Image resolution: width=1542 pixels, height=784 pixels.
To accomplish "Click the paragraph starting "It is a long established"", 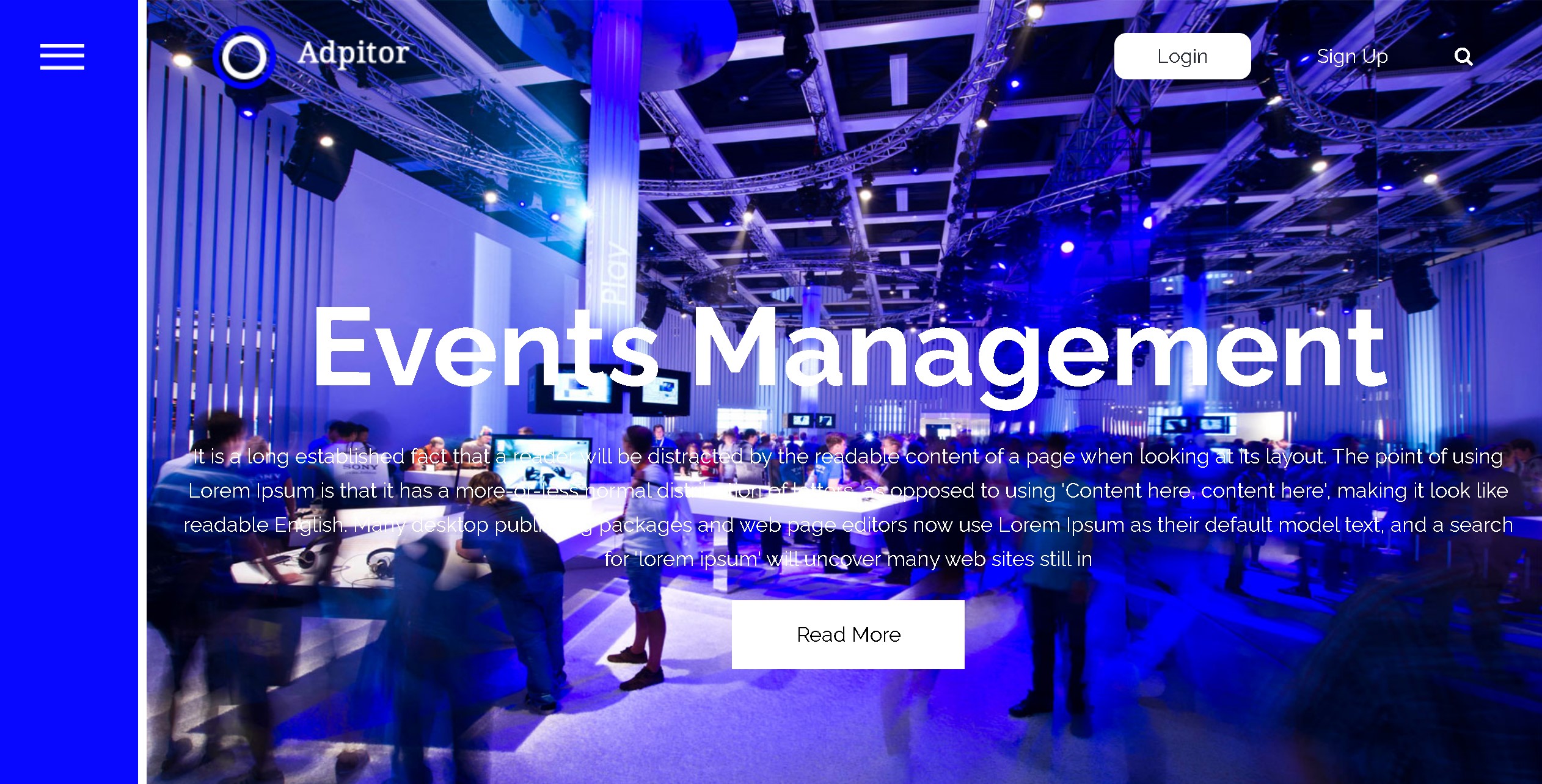I will pyautogui.click(x=848, y=507).
